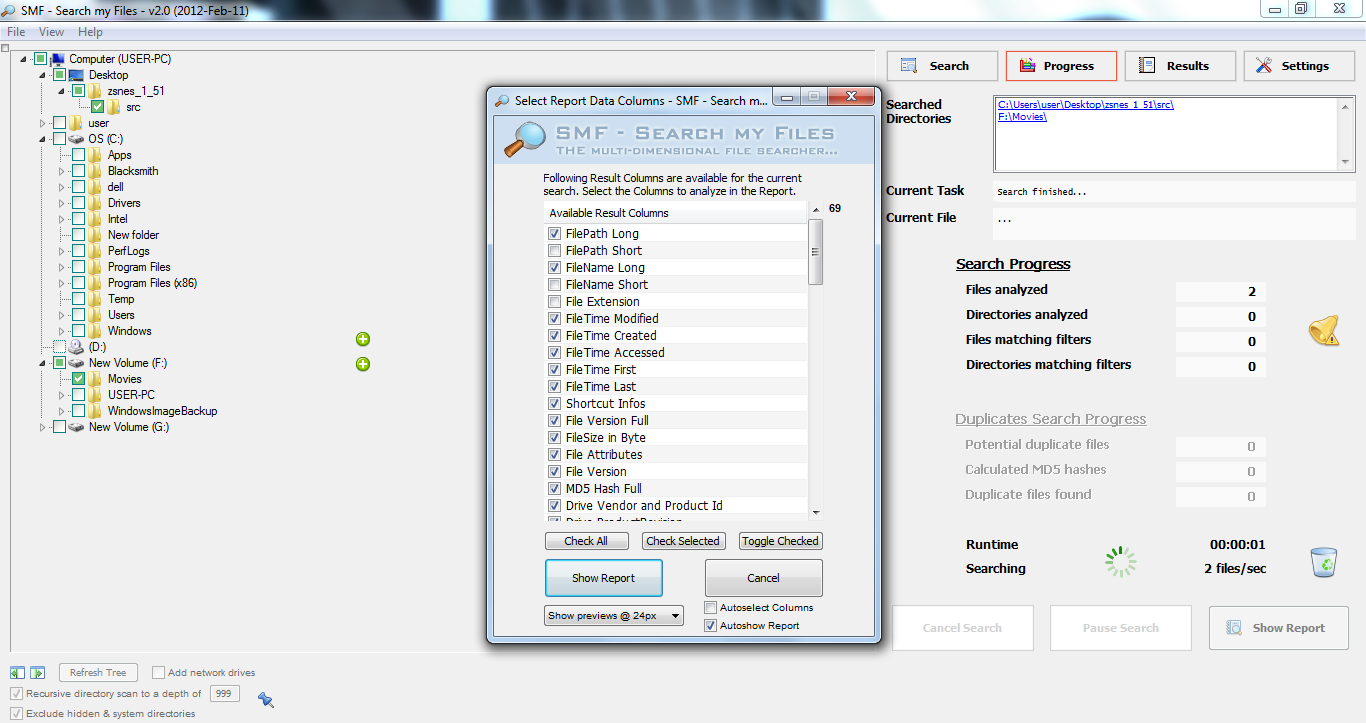Click the Movies folder icon
1366x723 pixels.
[x=95, y=379]
